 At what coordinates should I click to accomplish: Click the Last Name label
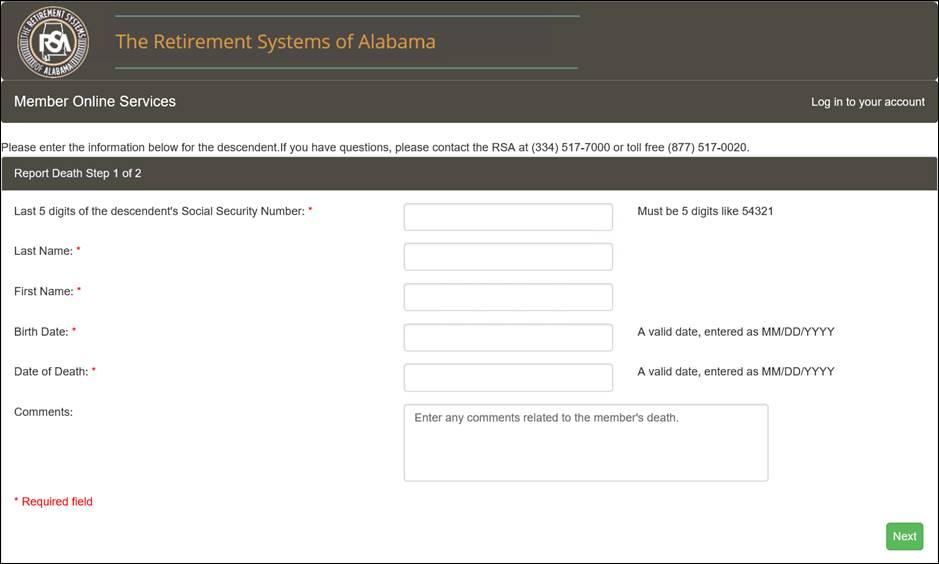pyautogui.click(x=43, y=251)
